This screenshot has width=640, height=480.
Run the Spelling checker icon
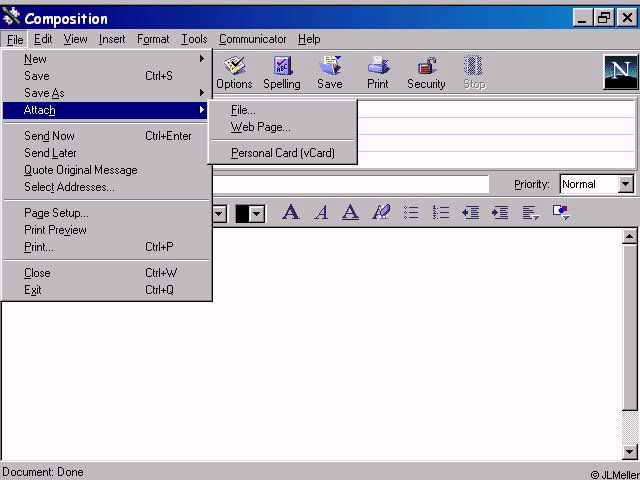[x=282, y=72]
